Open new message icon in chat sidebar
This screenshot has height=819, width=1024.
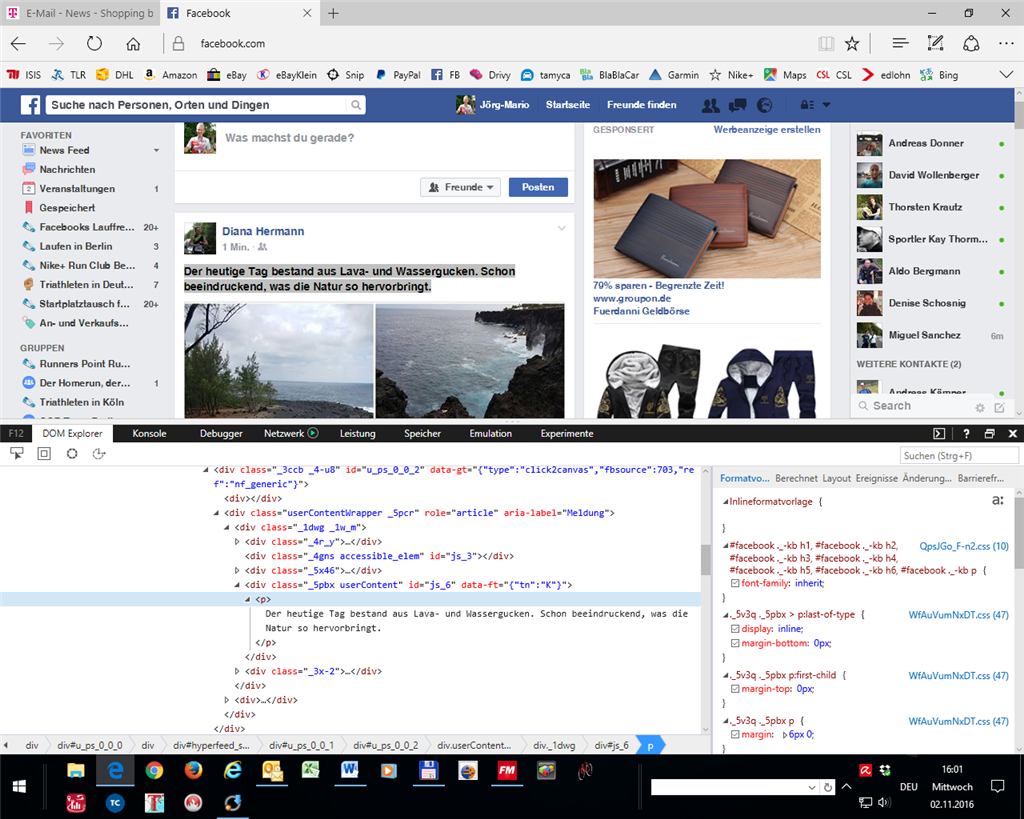(999, 408)
